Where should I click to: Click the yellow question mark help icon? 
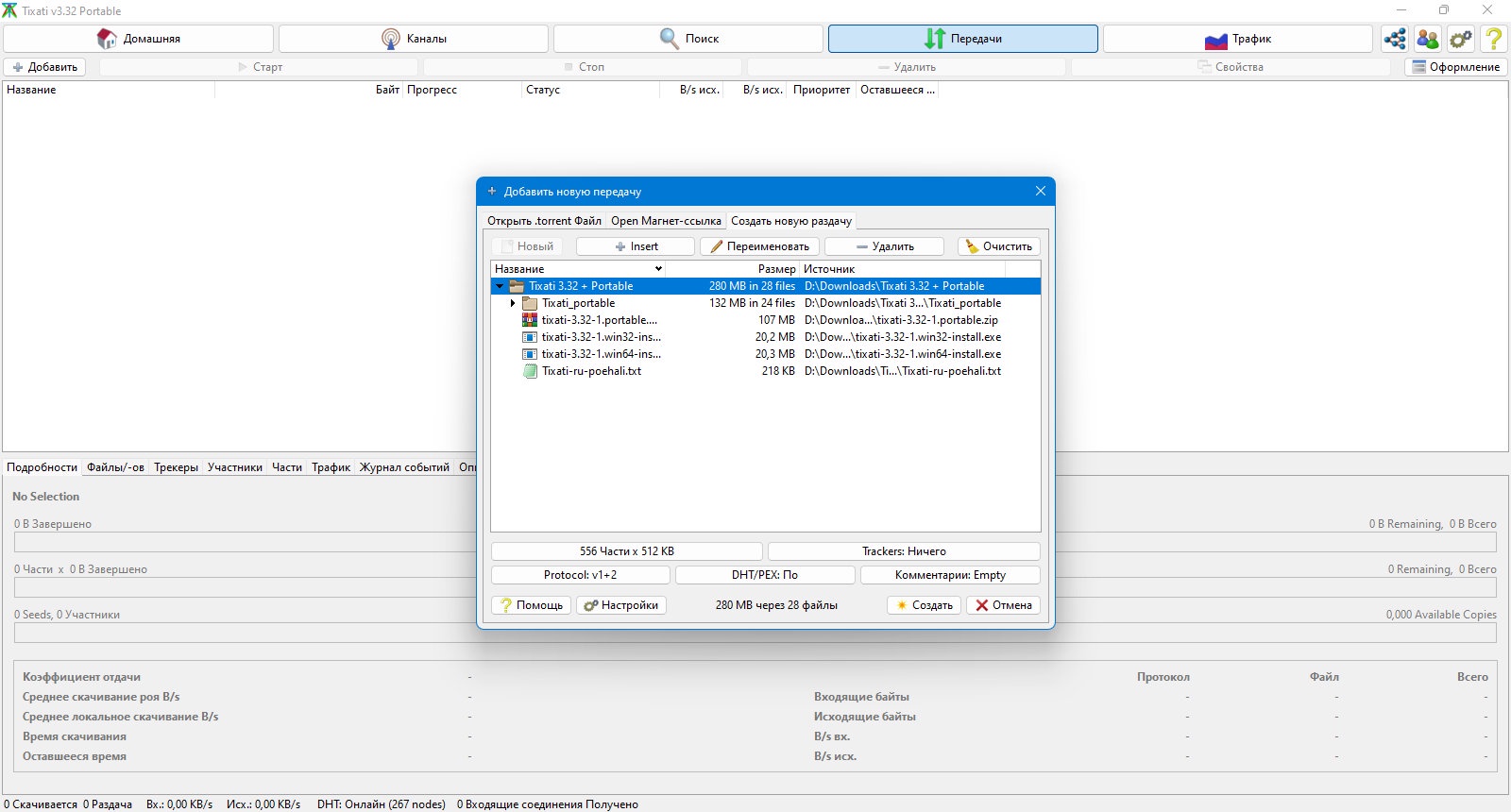[x=1494, y=39]
